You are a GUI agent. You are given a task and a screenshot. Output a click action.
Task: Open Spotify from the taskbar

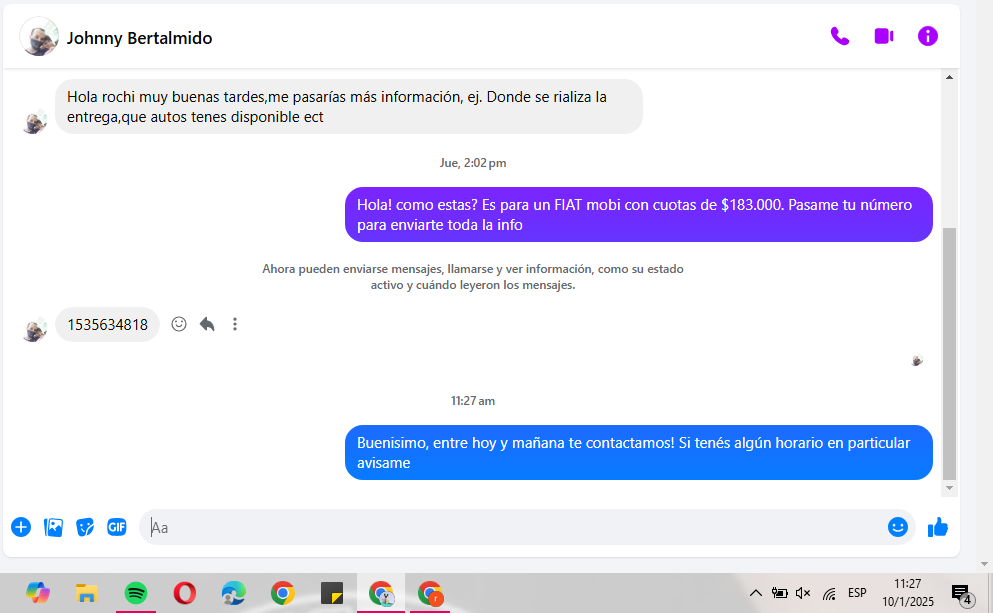pos(136,593)
